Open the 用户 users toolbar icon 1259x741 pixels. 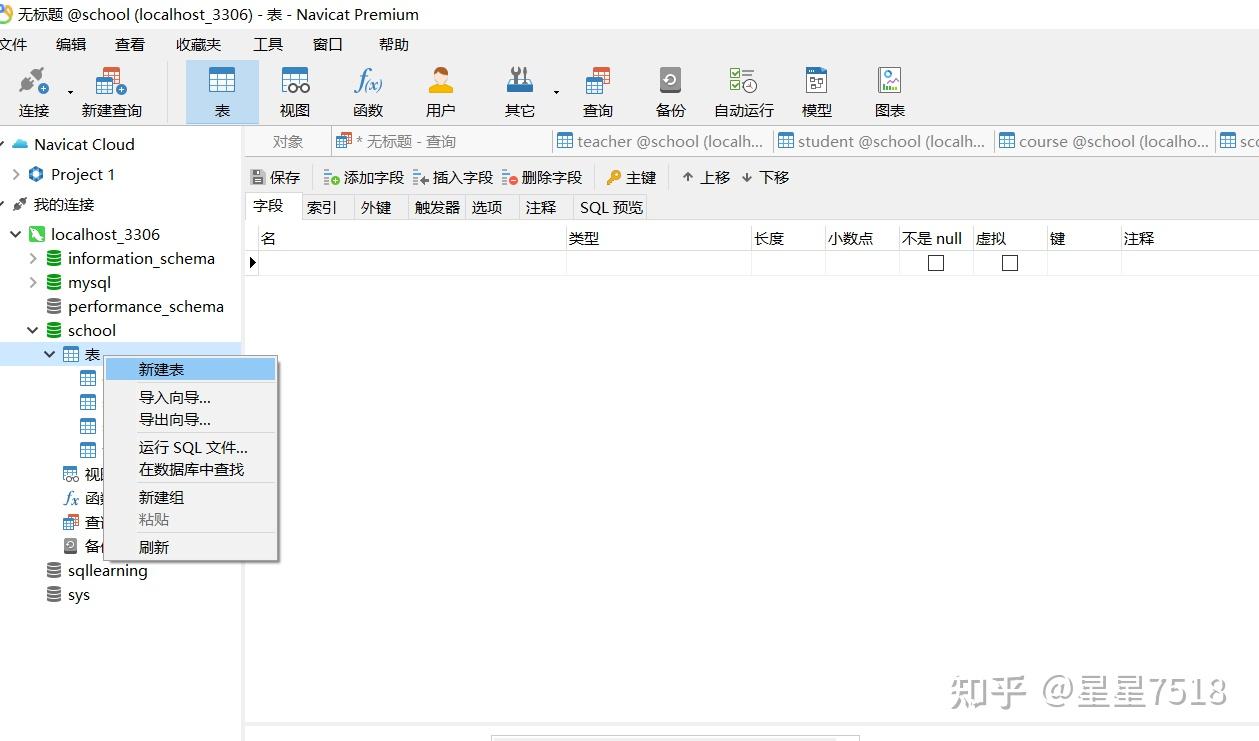[441, 92]
